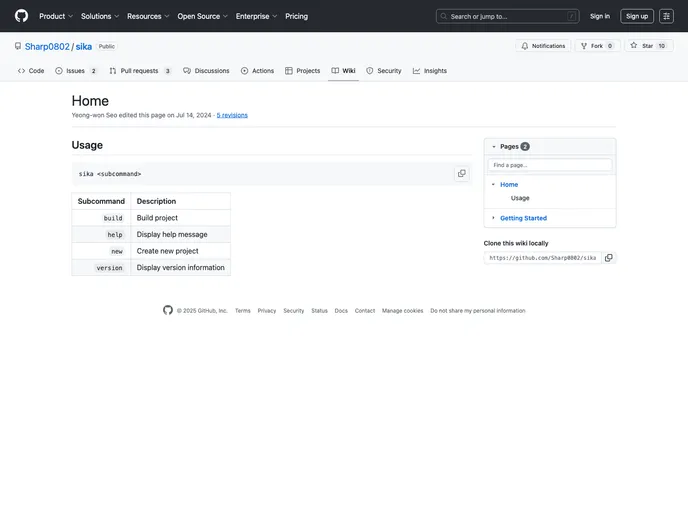Expand the Getting Started page arrow
The image size is (688, 512).
[x=493, y=218]
